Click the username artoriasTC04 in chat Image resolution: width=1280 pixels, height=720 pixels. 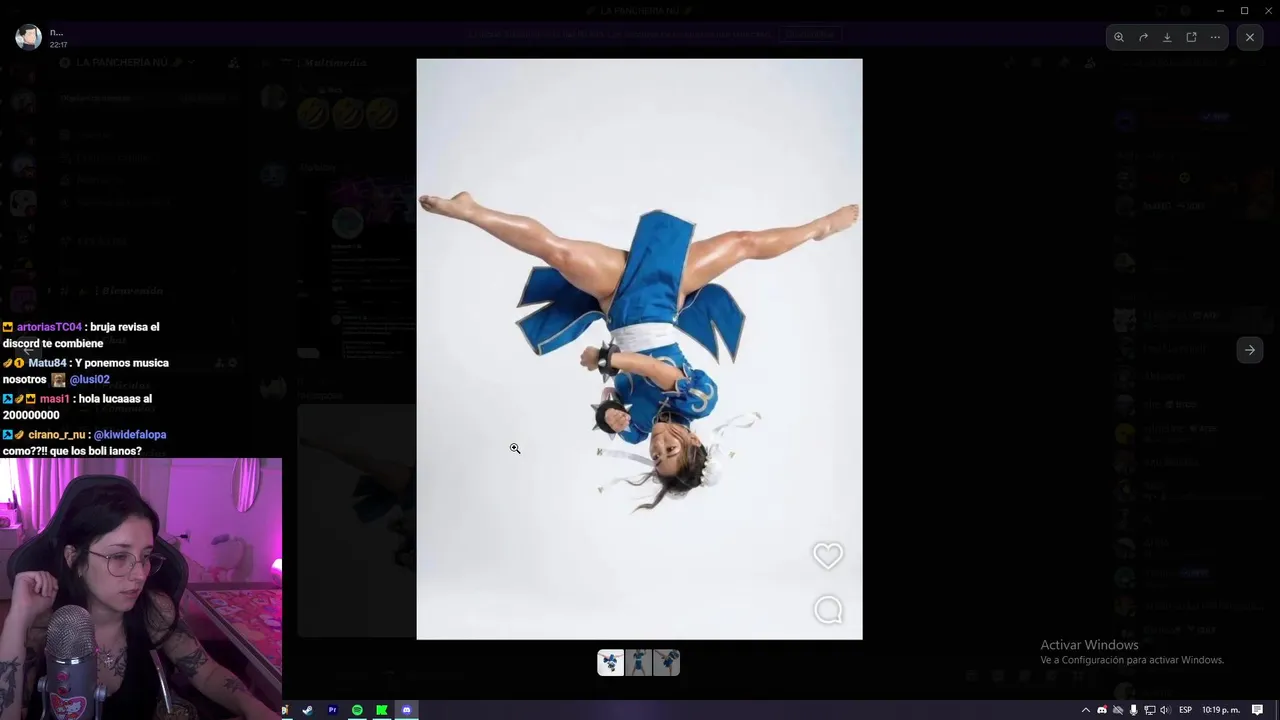click(49, 327)
